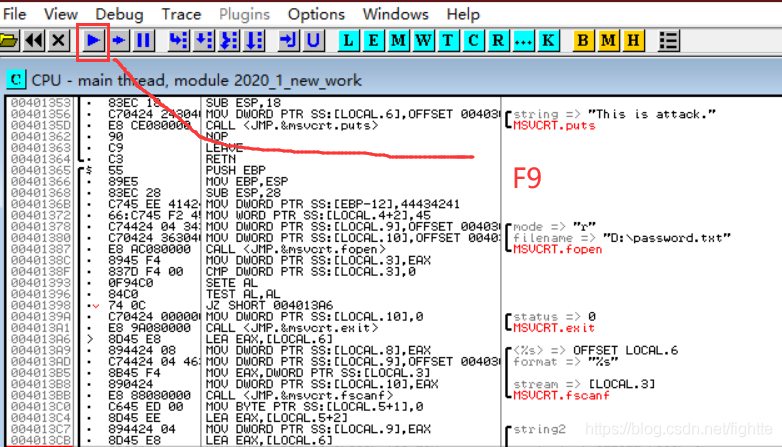782x447 pixels.
Task: Click the MSVCRT.fscanf comment
Action: (561, 395)
